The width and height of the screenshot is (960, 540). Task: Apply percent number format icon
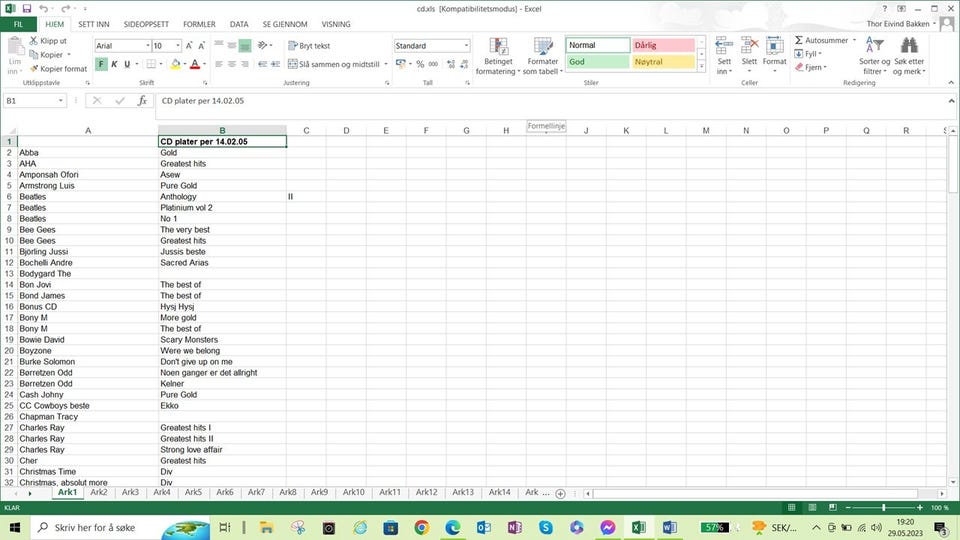420,64
